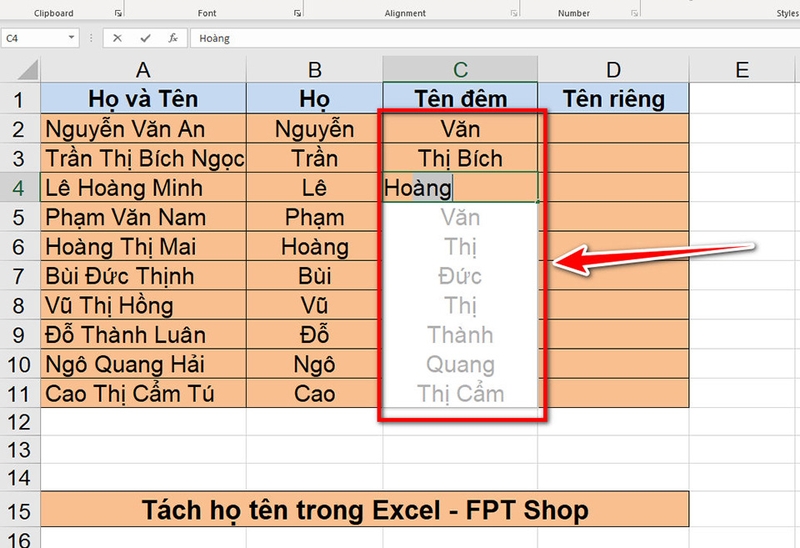Select cell 'Trần' in column B
The height and width of the screenshot is (548, 800).
[315, 158]
